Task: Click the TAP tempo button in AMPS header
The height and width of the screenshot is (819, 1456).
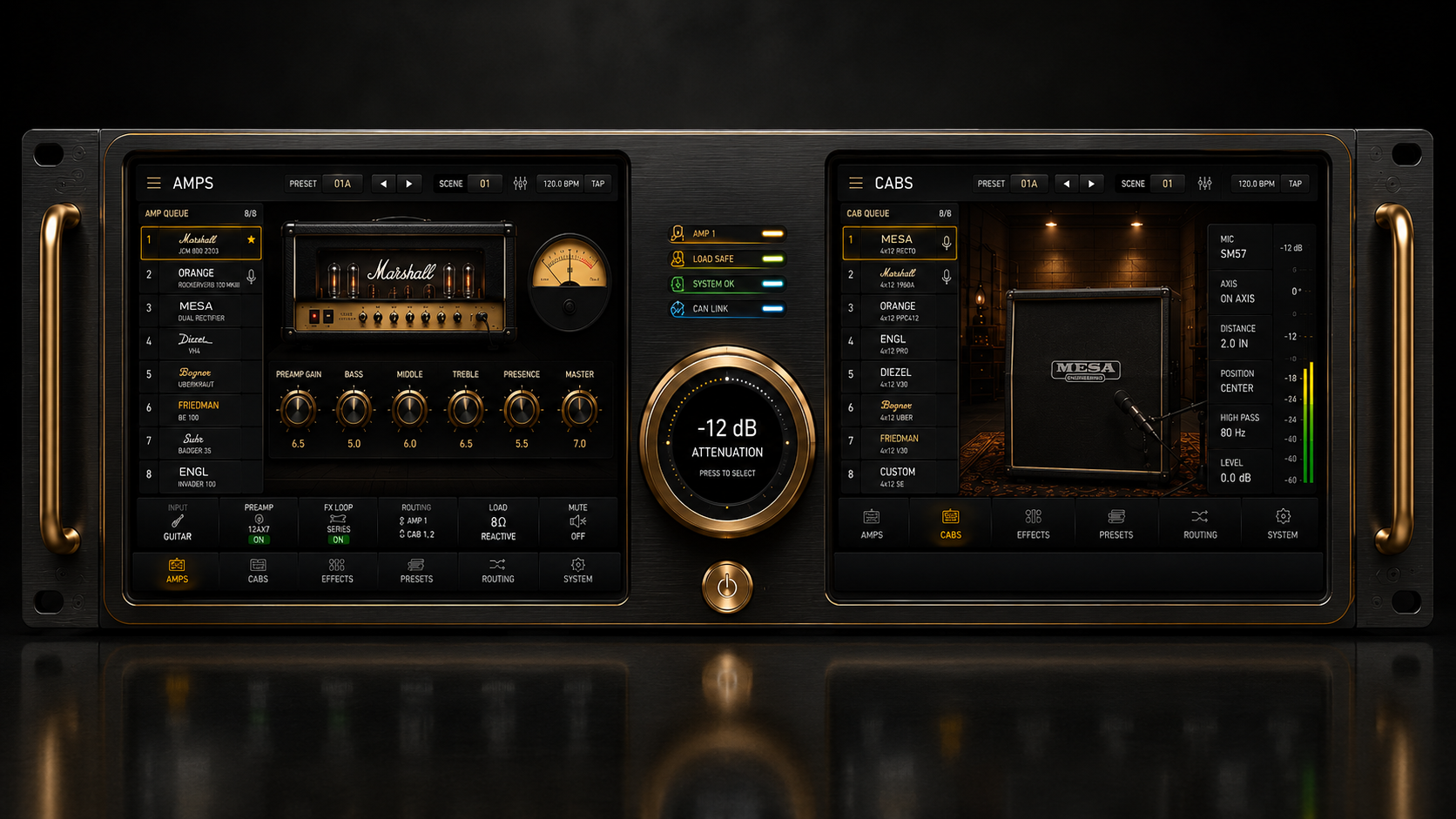Action: point(597,184)
